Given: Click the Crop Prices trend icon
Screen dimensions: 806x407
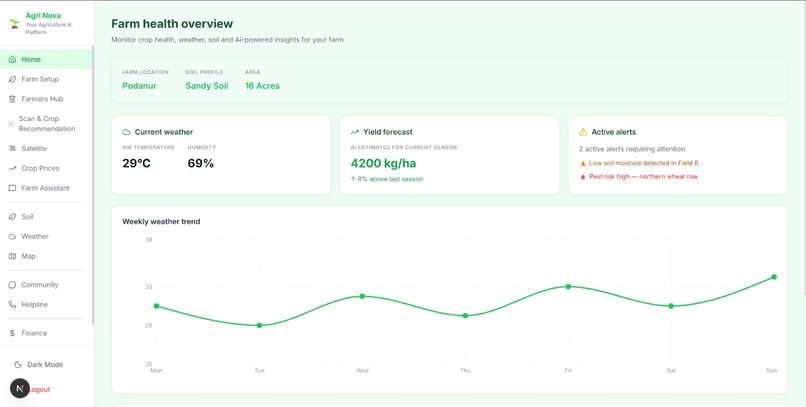Looking at the screenshot, I should click(12, 168).
